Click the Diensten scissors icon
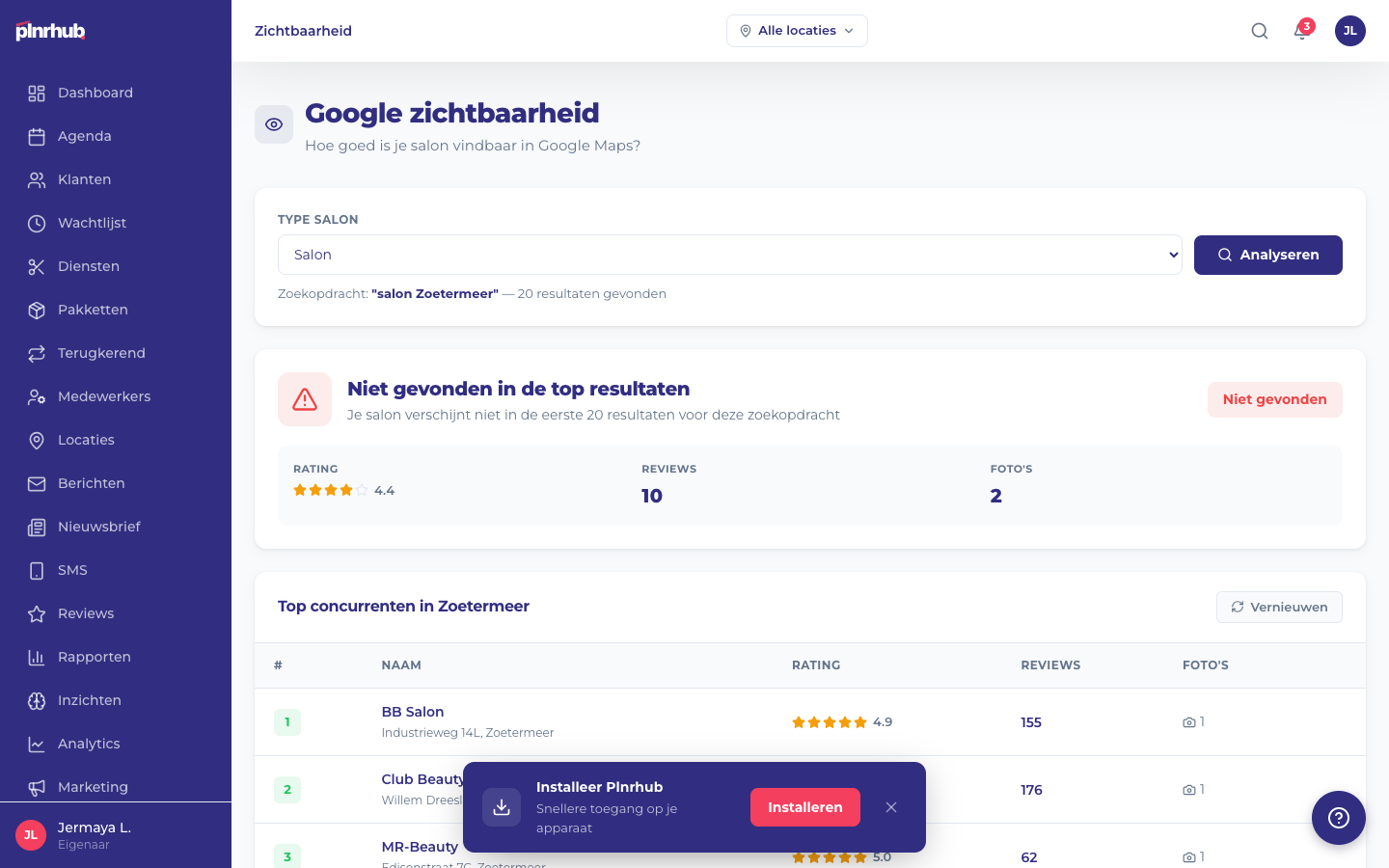1389x868 pixels. (x=37, y=266)
